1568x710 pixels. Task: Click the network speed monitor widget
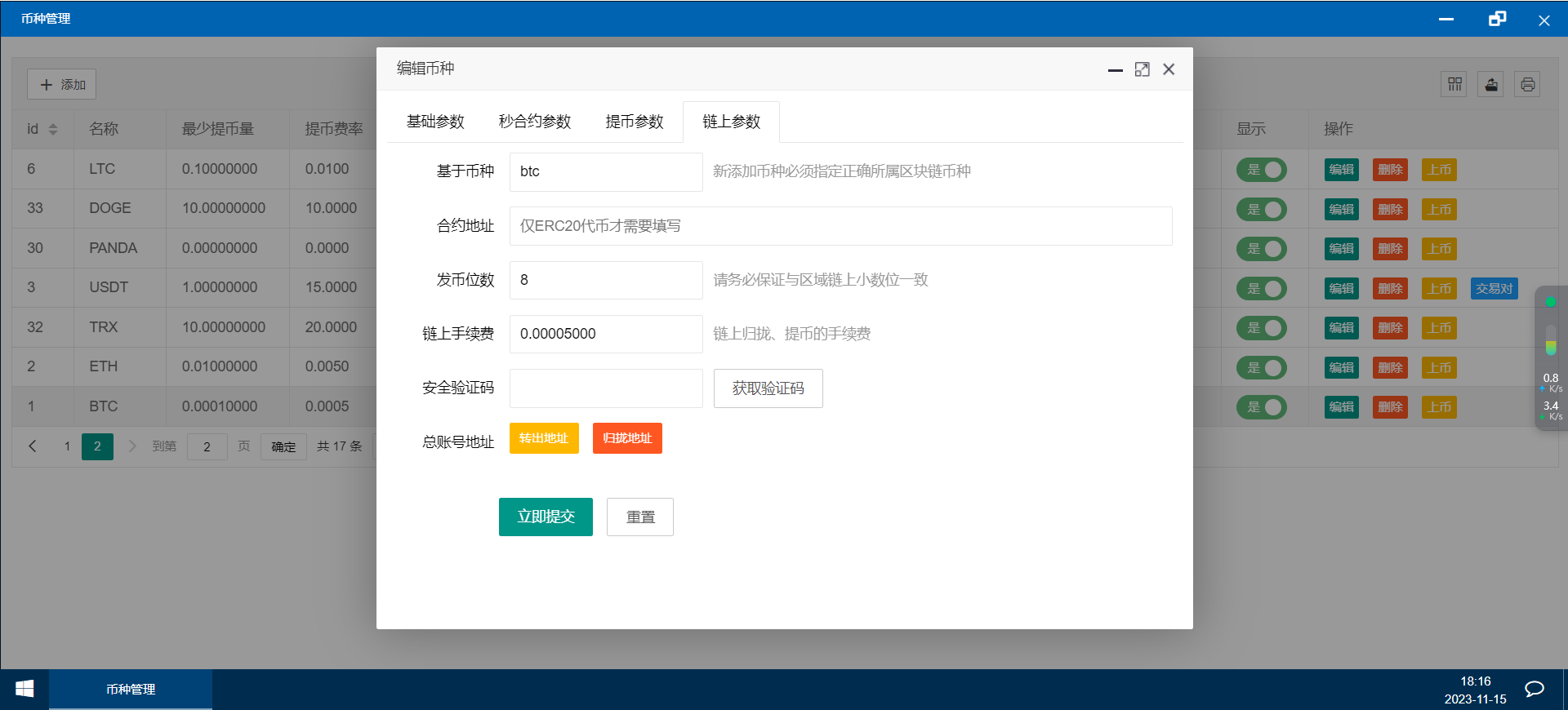pos(1551,357)
